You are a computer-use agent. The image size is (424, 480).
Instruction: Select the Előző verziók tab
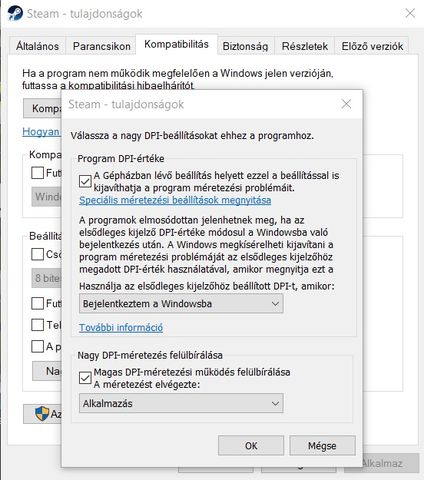click(372, 46)
